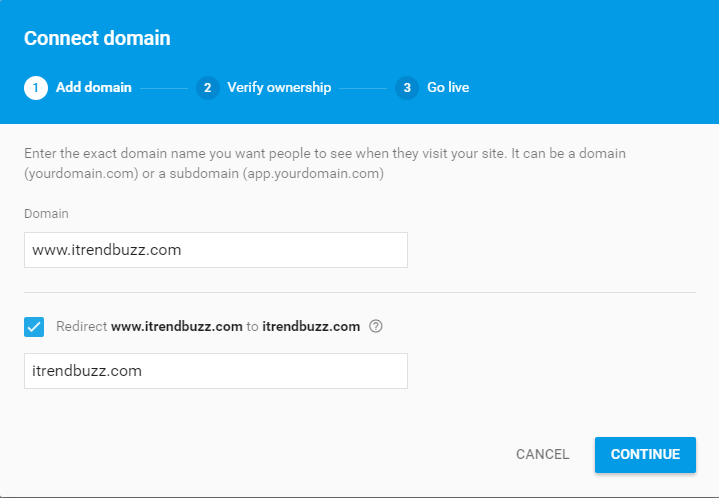Click the connector line between Add domain and step 2
This screenshot has height=498, width=719.
164,88
